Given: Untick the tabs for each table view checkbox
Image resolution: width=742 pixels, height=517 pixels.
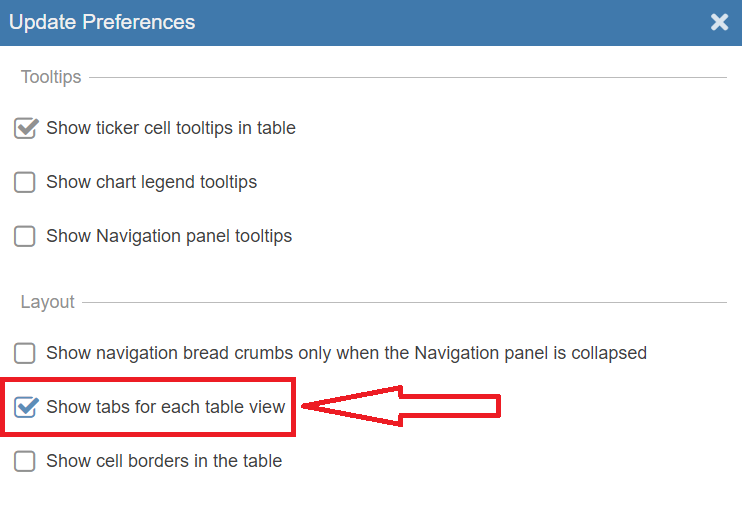Looking at the screenshot, I should [x=25, y=407].
